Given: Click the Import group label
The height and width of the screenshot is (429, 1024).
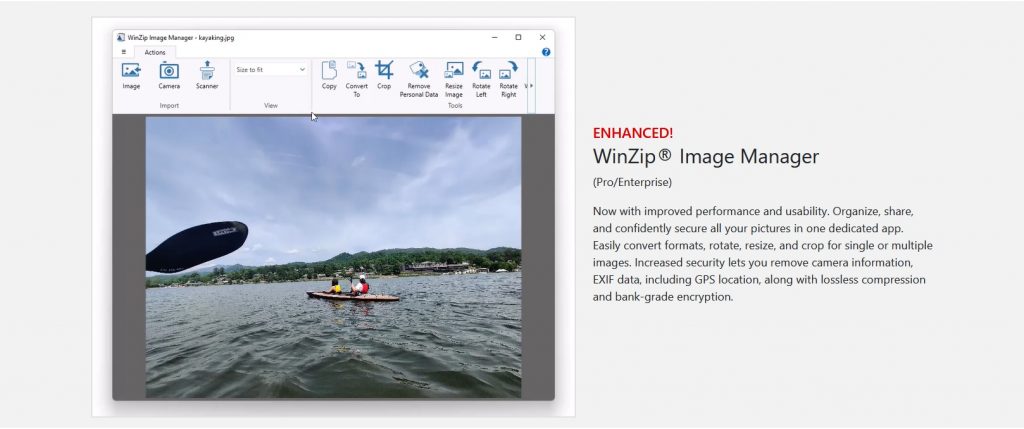Looking at the screenshot, I should [169, 106].
